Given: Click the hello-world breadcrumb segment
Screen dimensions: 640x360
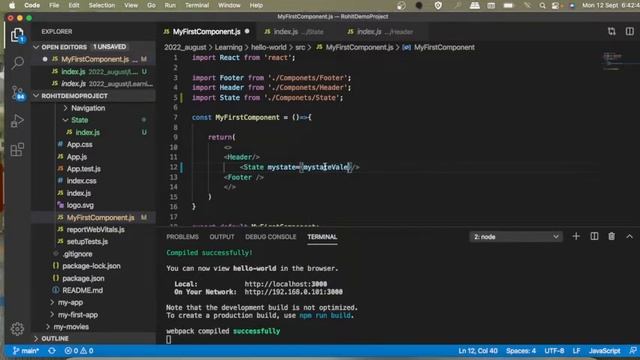Looking at the screenshot, I should [x=269, y=47].
